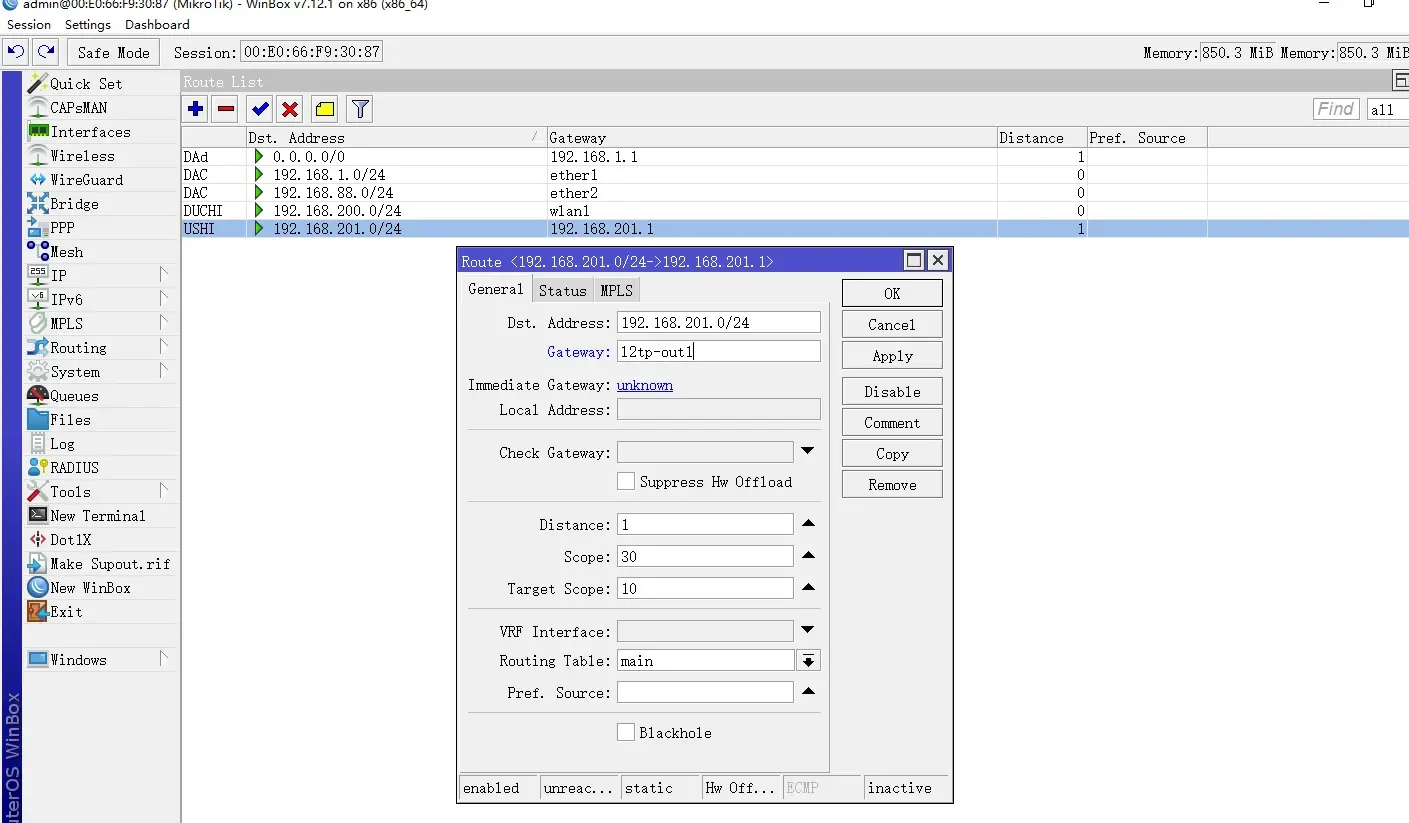This screenshot has width=1409, height=823.
Task: Expand the Tools submenu
Action: (x=163, y=491)
